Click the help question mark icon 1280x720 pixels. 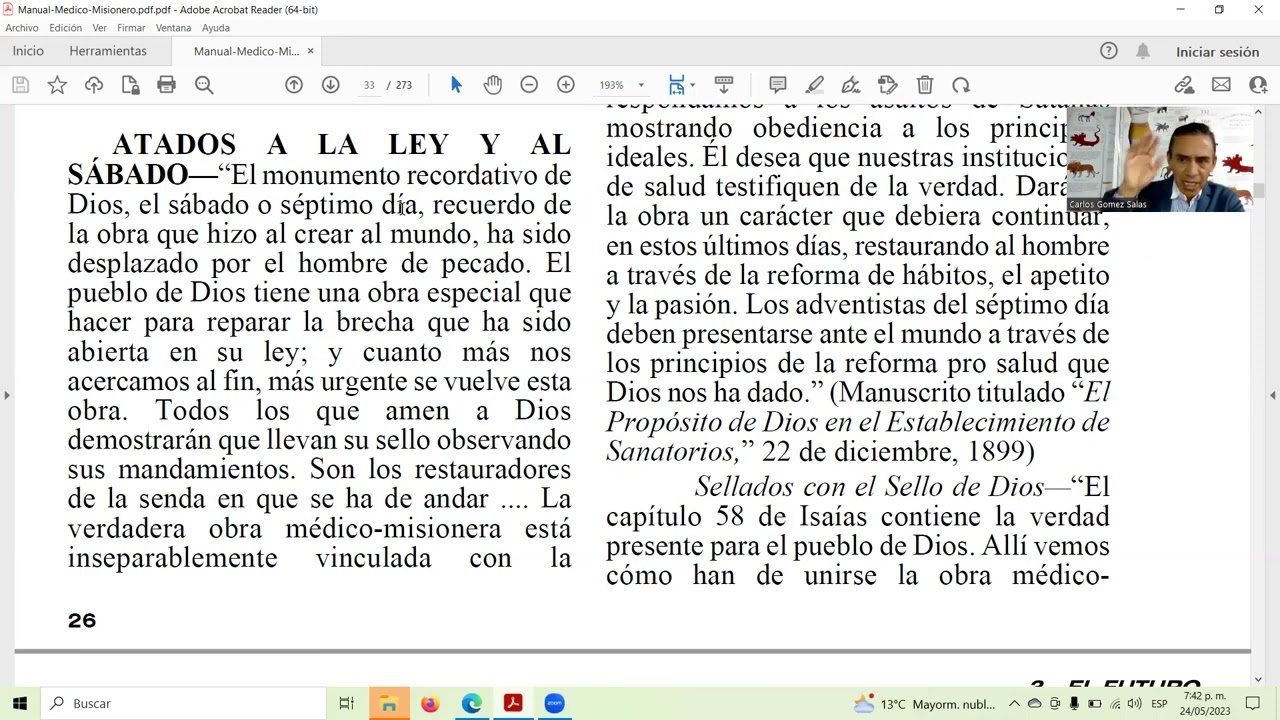click(x=1109, y=51)
